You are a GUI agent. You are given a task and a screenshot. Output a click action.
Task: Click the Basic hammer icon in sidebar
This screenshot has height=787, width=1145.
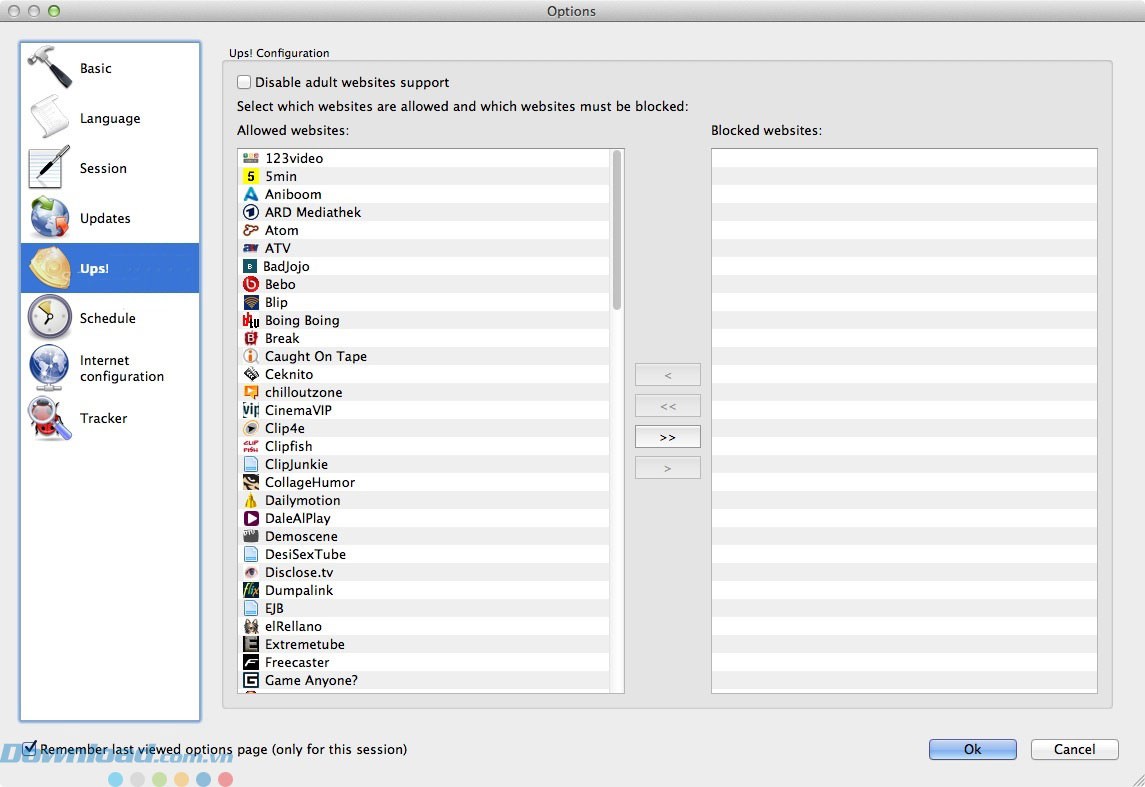[49, 68]
